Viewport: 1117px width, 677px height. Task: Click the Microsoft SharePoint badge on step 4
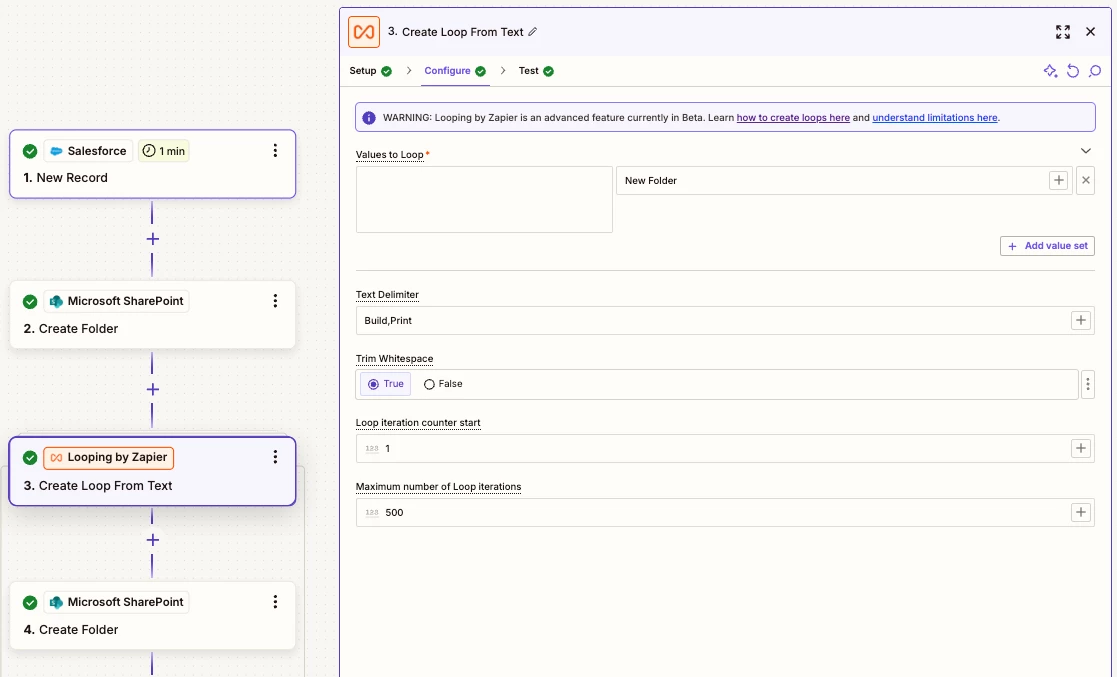pyautogui.click(x=117, y=601)
